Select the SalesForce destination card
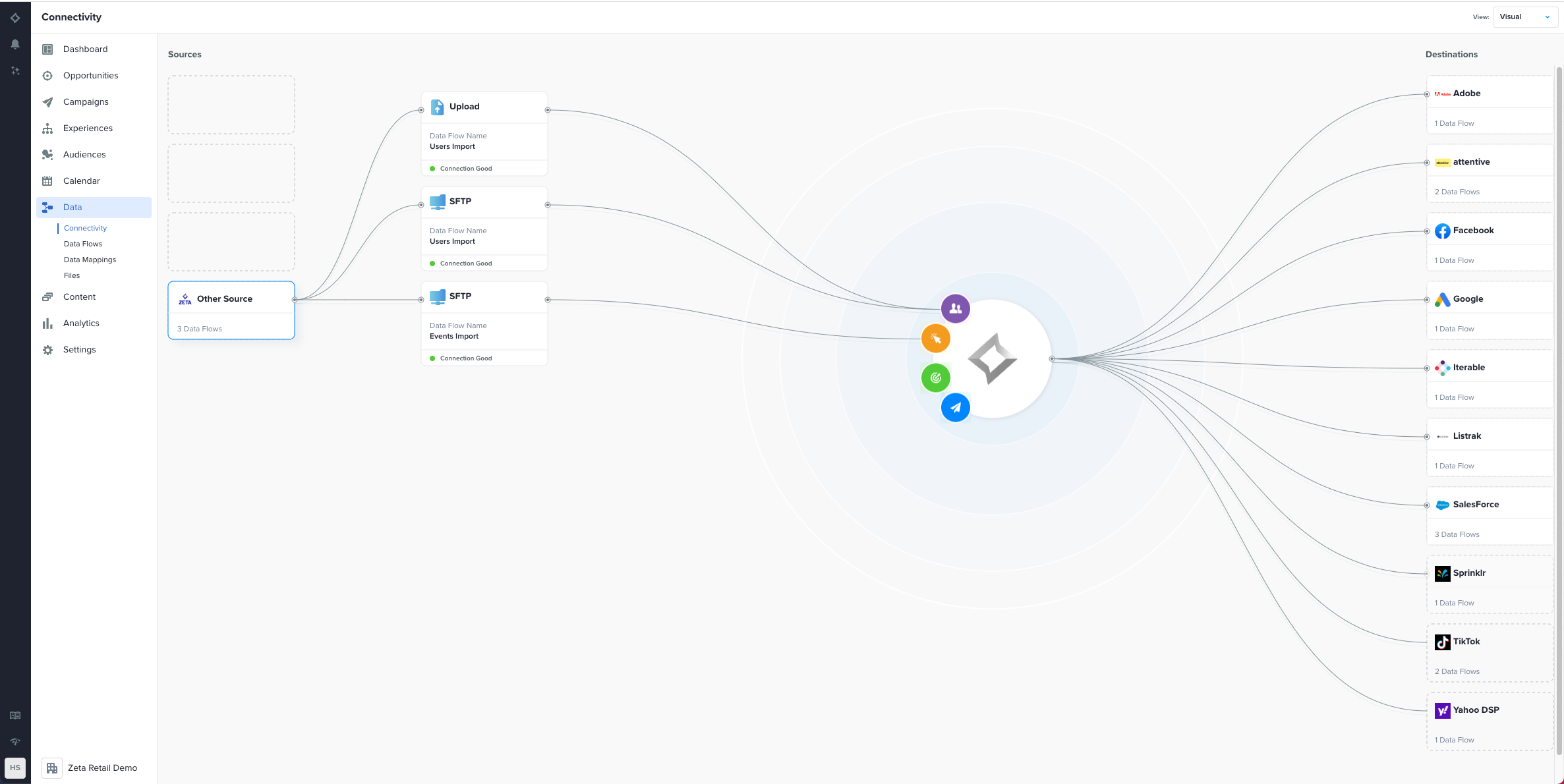1564x784 pixels. tap(1489, 516)
